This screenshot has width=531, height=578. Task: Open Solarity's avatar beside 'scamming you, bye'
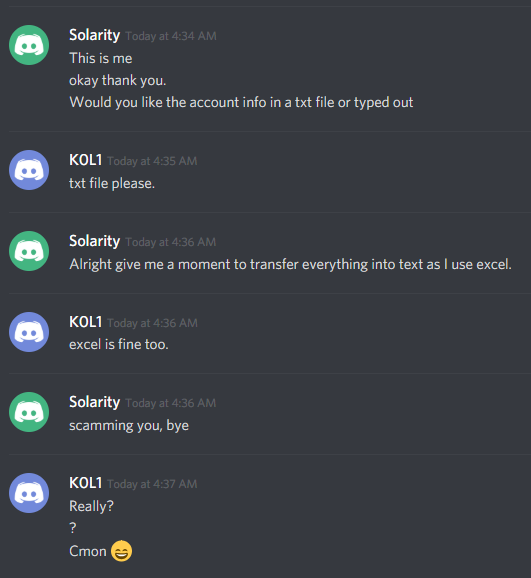coord(29,412)
